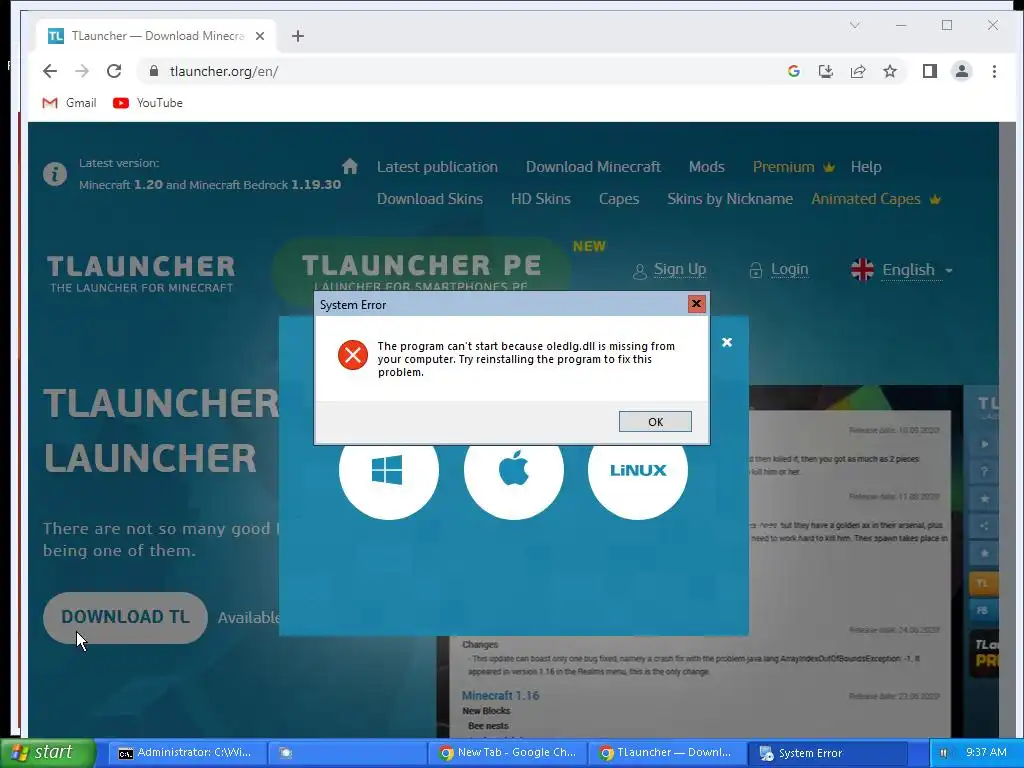
Task: Switch to Administrator command prompt taskbar item
Action: [x=187, y=753]
